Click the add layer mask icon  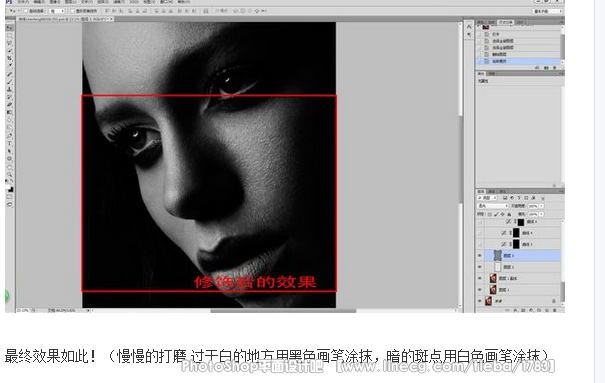pyautogui.click(x=523, y=310)
